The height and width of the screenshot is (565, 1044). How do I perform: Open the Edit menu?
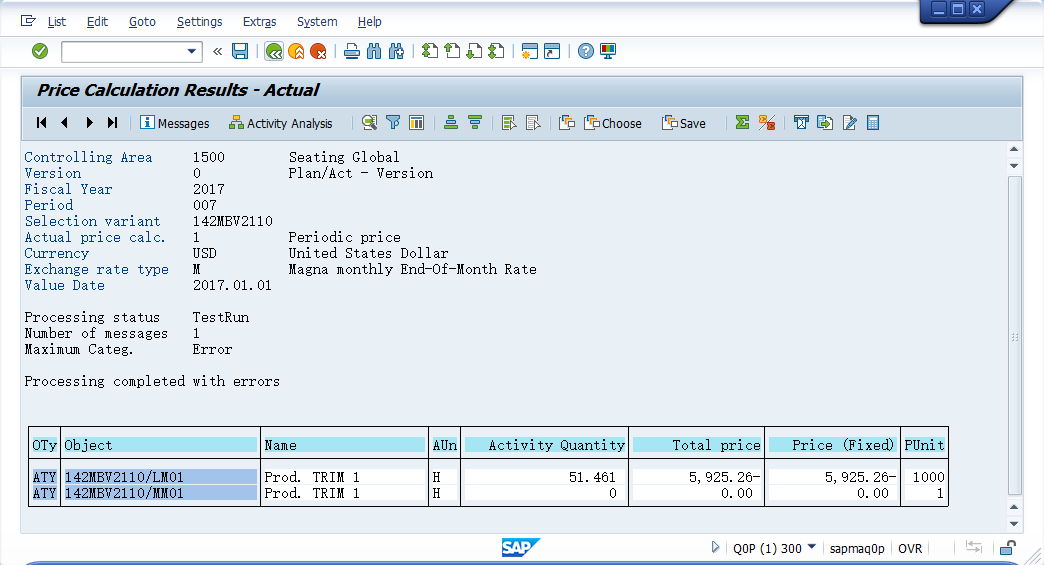(97, 21)
